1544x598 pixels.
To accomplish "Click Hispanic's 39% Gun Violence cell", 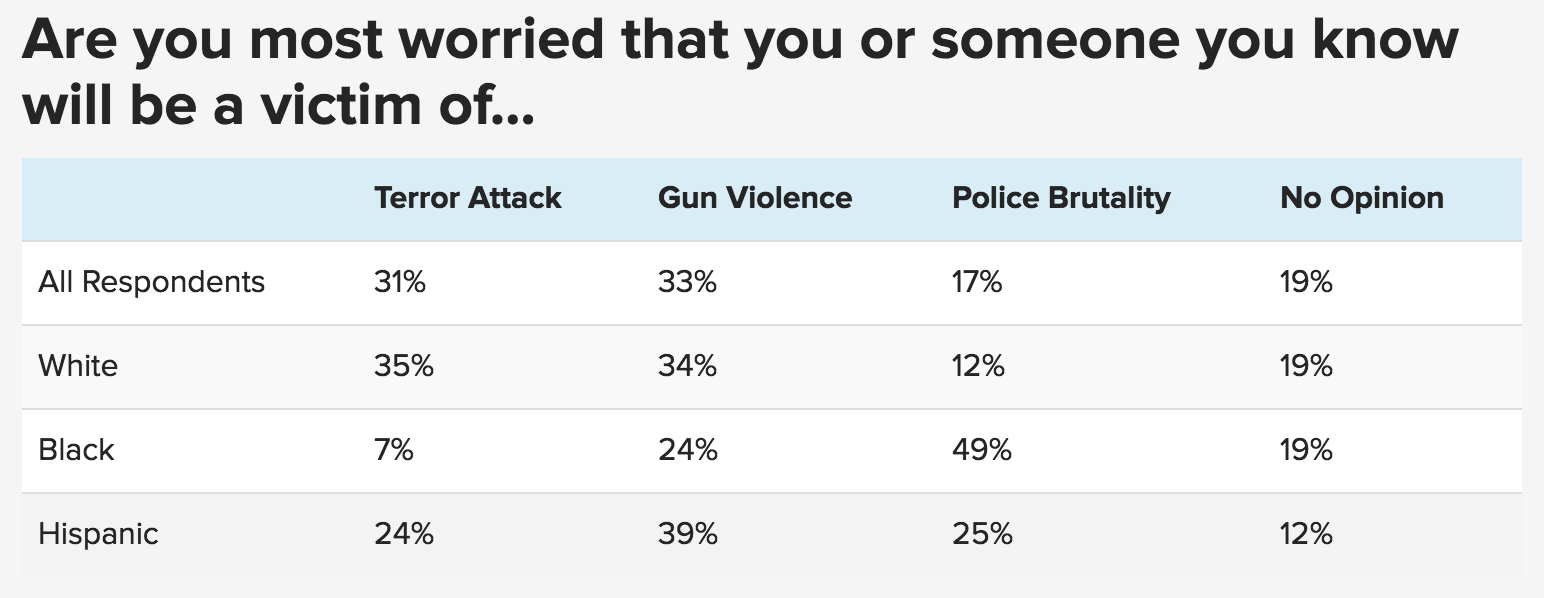I will click(688, 534).
